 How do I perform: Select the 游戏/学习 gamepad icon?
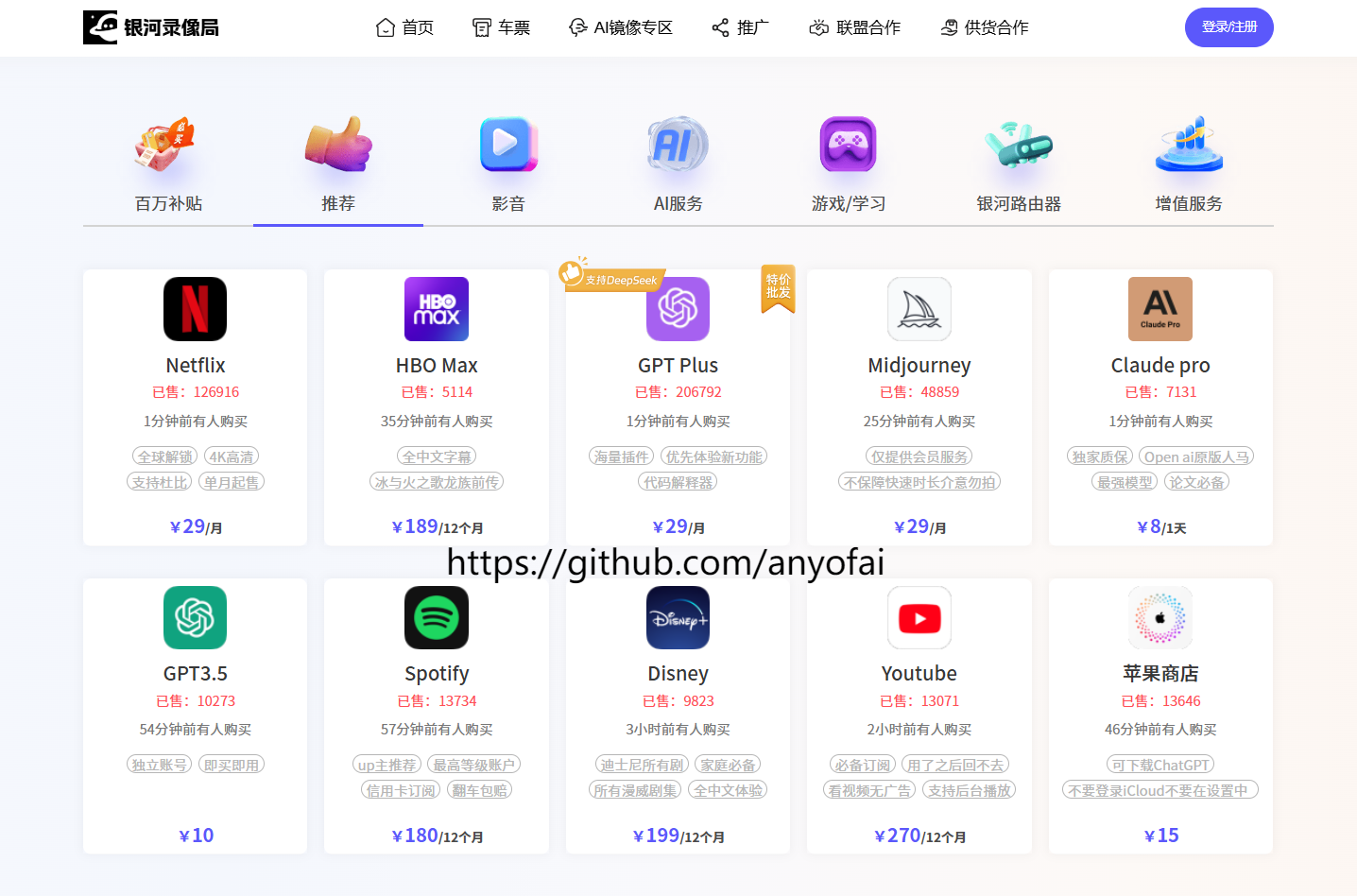click(848, 145)
